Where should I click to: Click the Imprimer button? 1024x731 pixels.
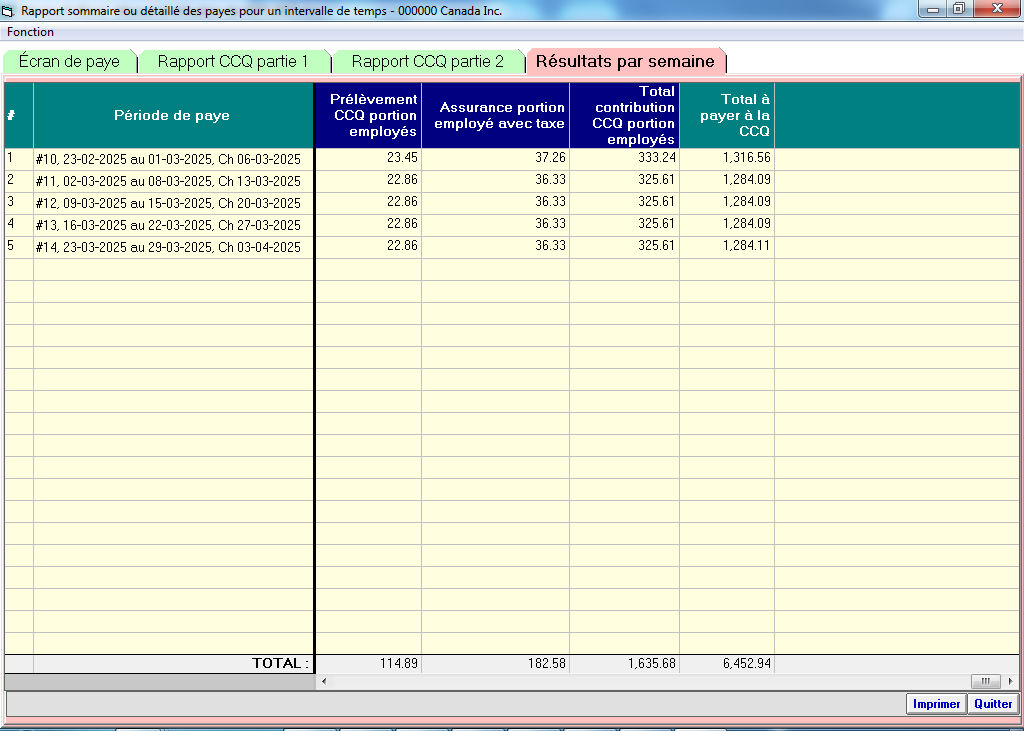[x=936, y=704]
